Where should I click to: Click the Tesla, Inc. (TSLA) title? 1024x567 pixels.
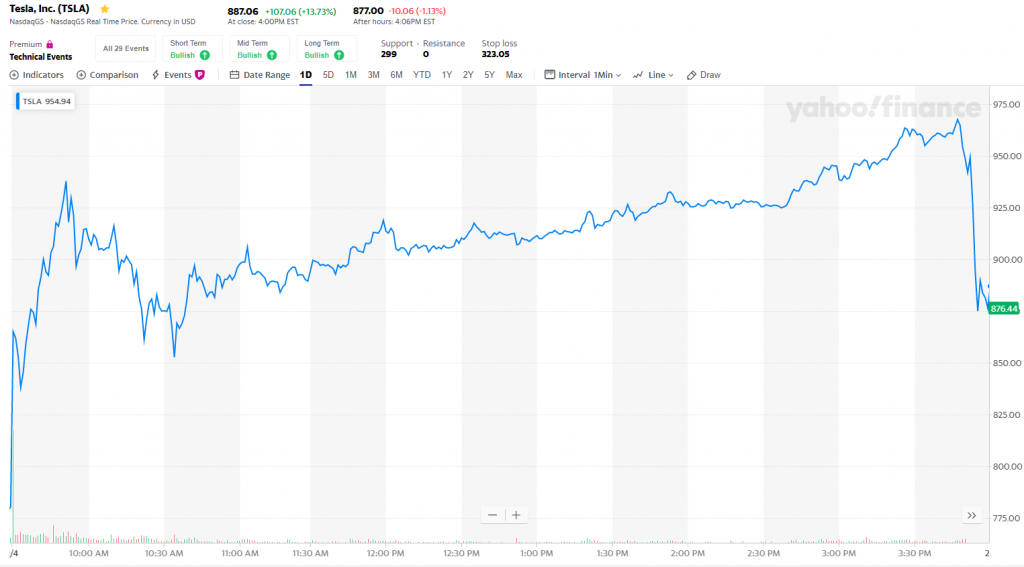click(x=49, y=9)
